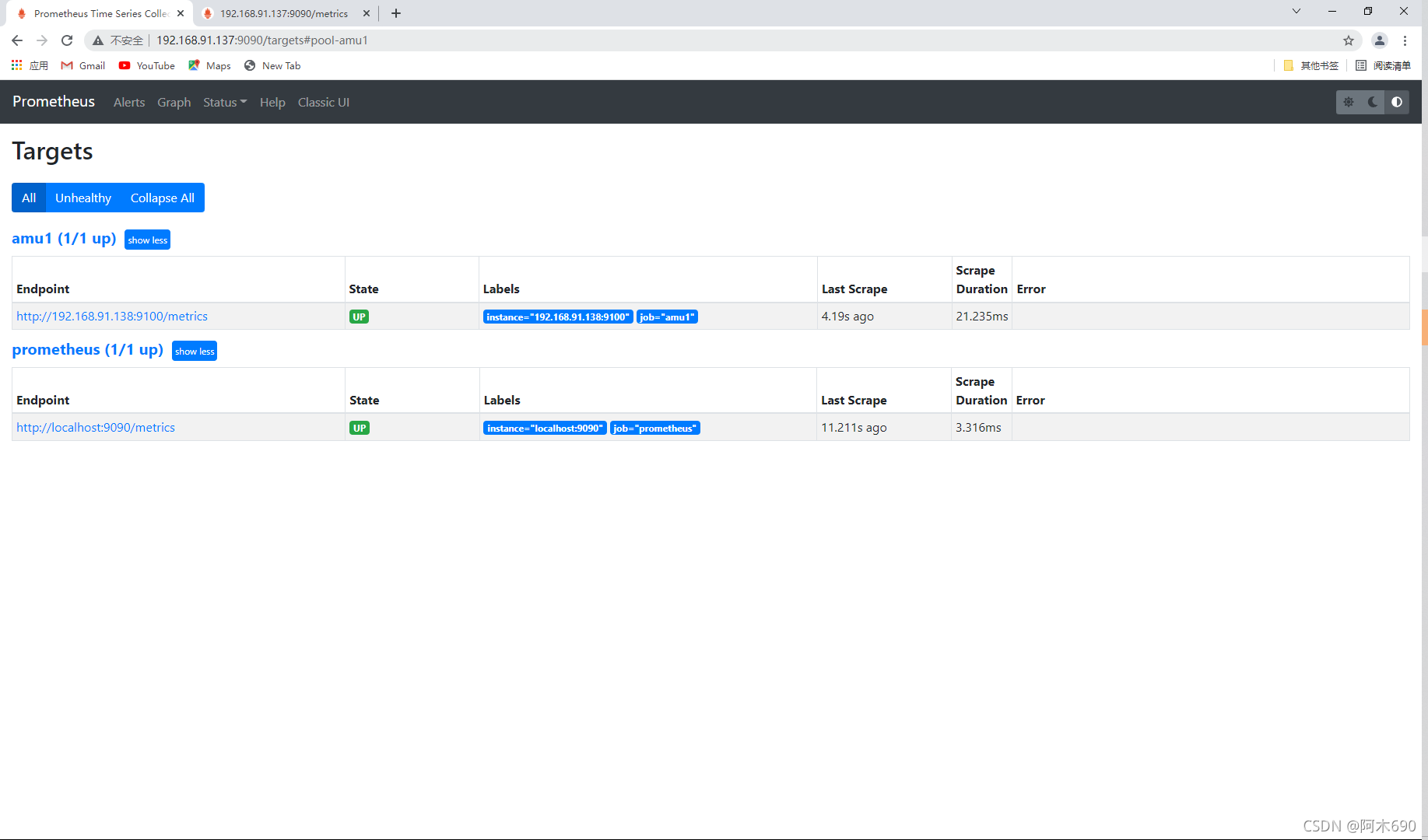1428x840 pixels.
Task: Open the prometheus (1/1 up) heading link
Action: (x=88, y=350)
